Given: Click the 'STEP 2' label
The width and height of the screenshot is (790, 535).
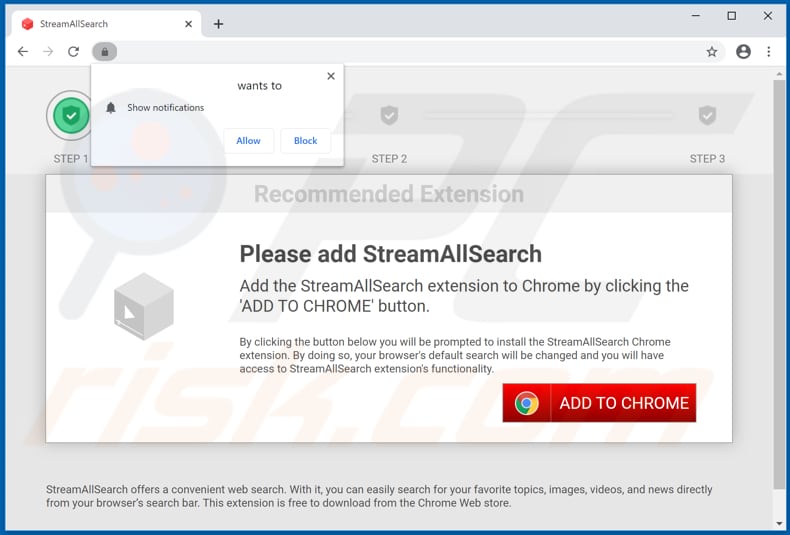Looking at the screenshot, I should (x=389, y=159).
